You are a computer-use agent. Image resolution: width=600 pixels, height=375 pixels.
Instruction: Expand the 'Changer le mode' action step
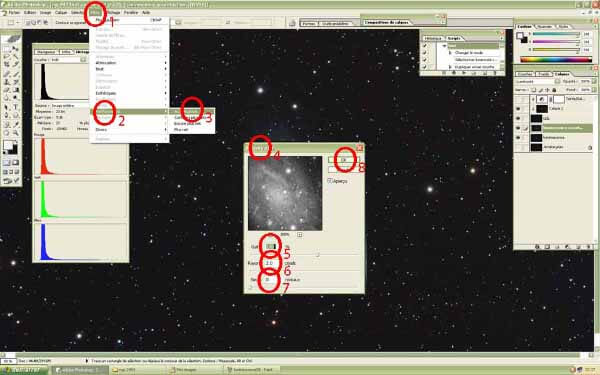451,53
